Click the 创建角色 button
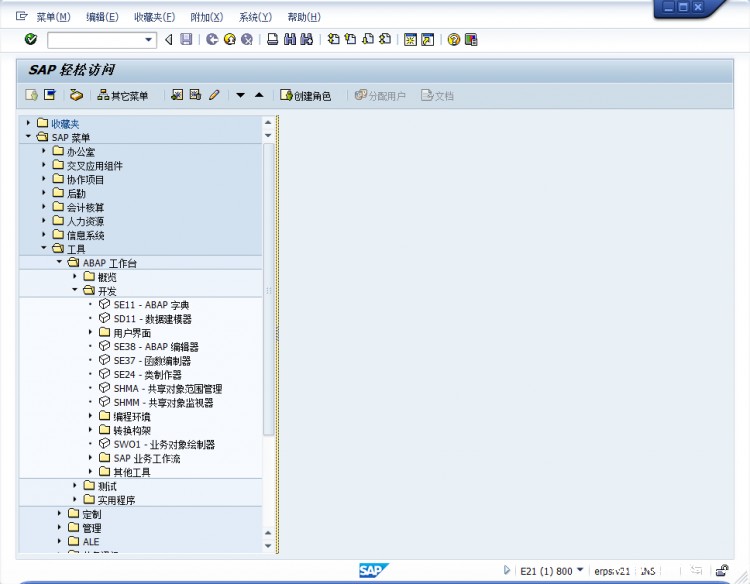 [305, 96]
